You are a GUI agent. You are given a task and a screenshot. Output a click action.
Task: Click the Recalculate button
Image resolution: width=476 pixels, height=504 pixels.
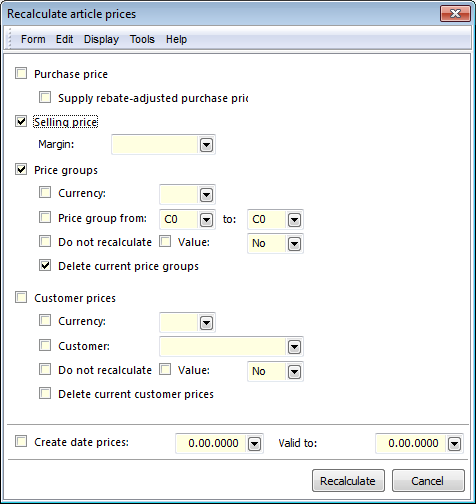click(x=348, y=481)
